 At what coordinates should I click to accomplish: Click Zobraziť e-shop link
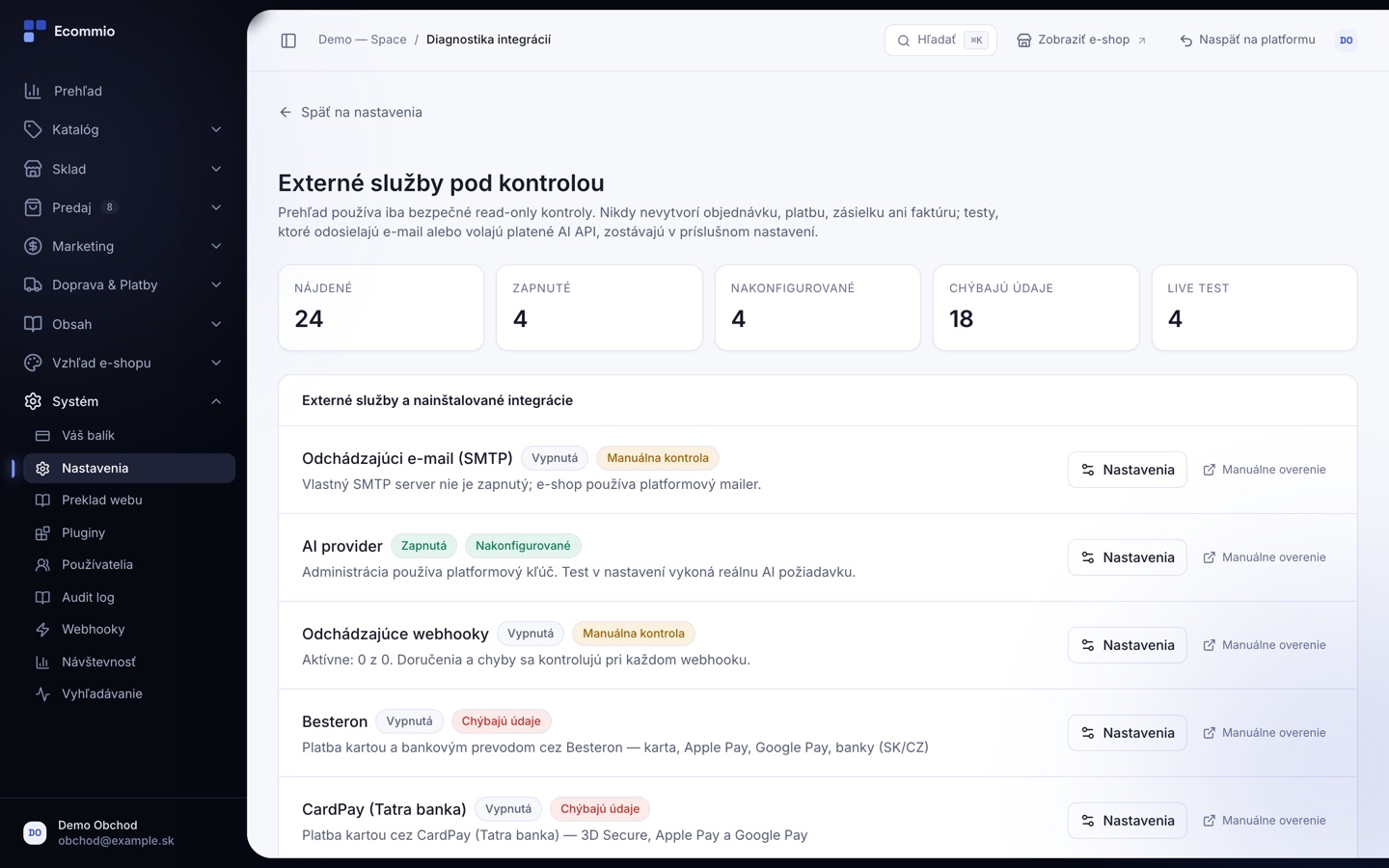[1082, 41]
